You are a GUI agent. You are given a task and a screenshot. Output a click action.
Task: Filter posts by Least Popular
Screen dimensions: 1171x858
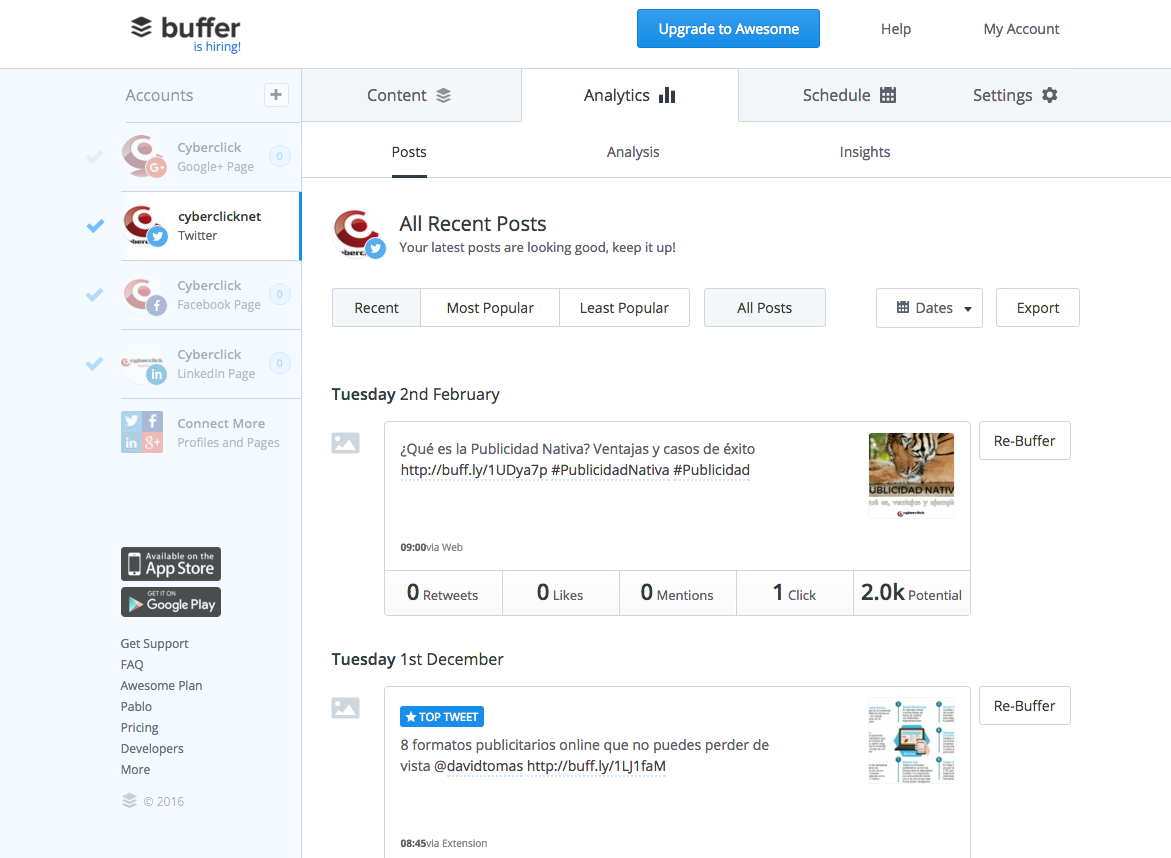pyautogui.click(x=624, y=308)
